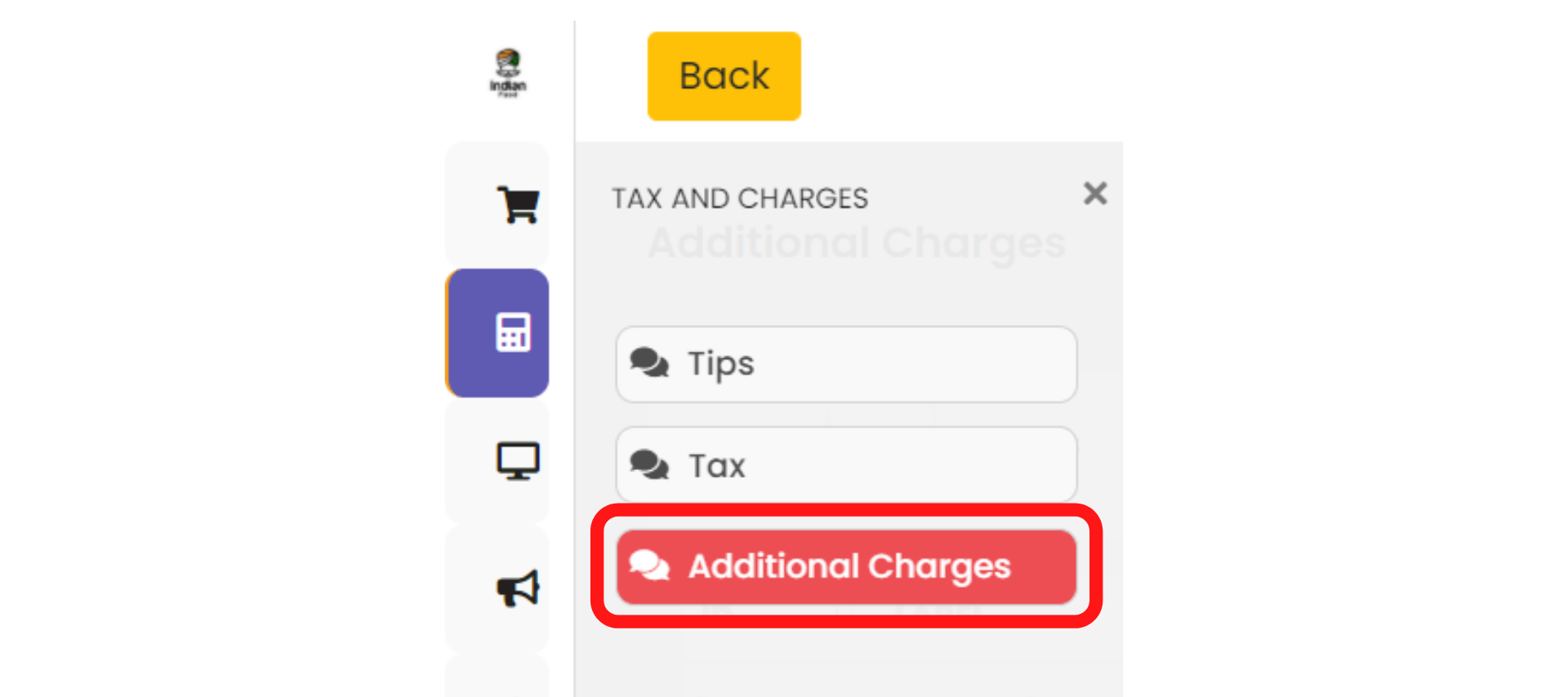Open the megaphone promotions sidebar icon
This screenshot has height=697, width=1568.
coord(518,588)
